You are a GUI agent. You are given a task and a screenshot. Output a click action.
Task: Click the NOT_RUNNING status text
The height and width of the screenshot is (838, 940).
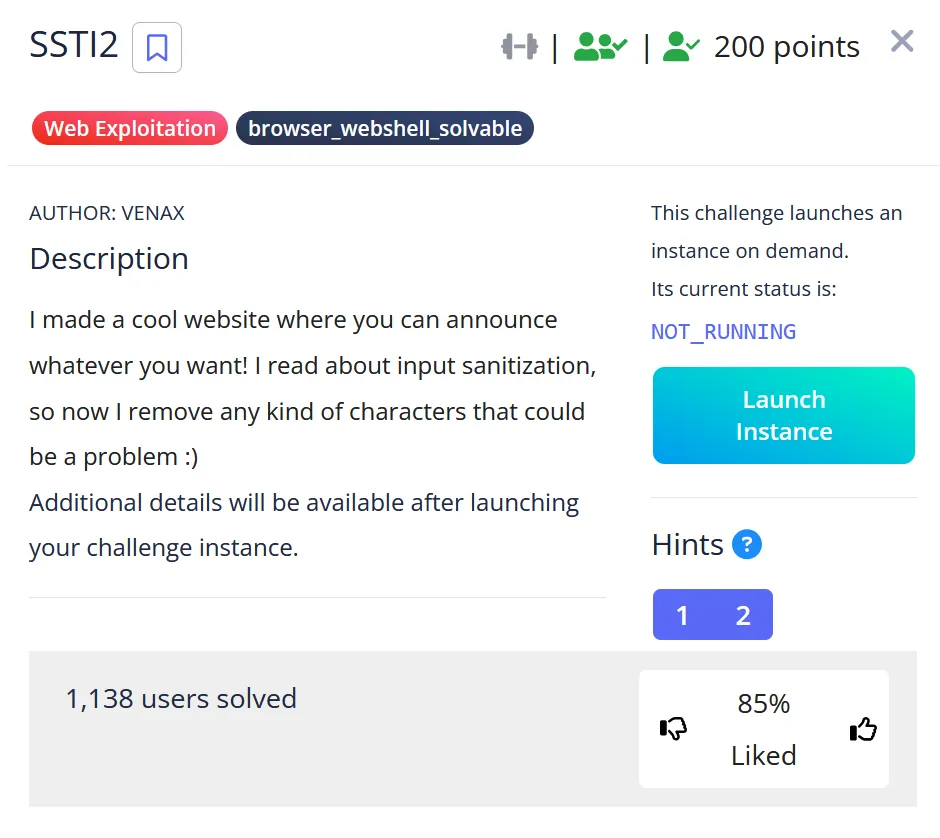coord(723,332)
